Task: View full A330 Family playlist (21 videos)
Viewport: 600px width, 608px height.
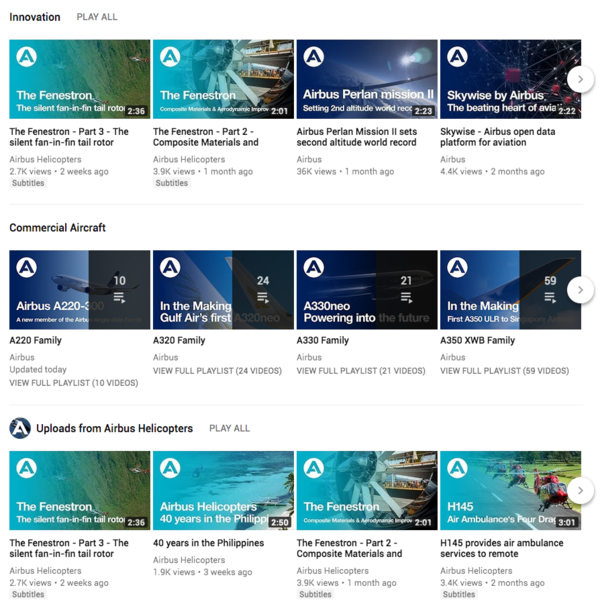Action: click(361, 371)
